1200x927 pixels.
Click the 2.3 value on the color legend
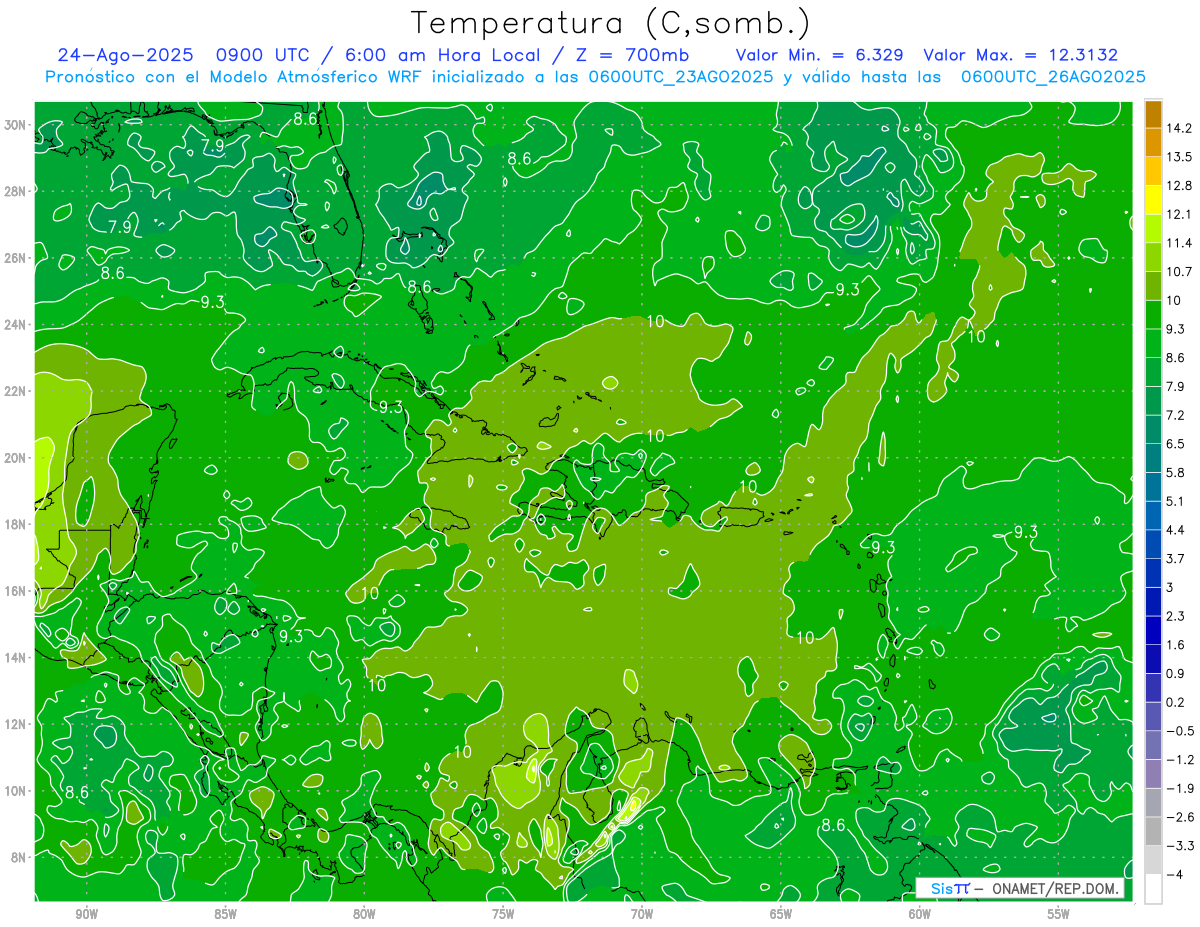(x=1175, y=616)
